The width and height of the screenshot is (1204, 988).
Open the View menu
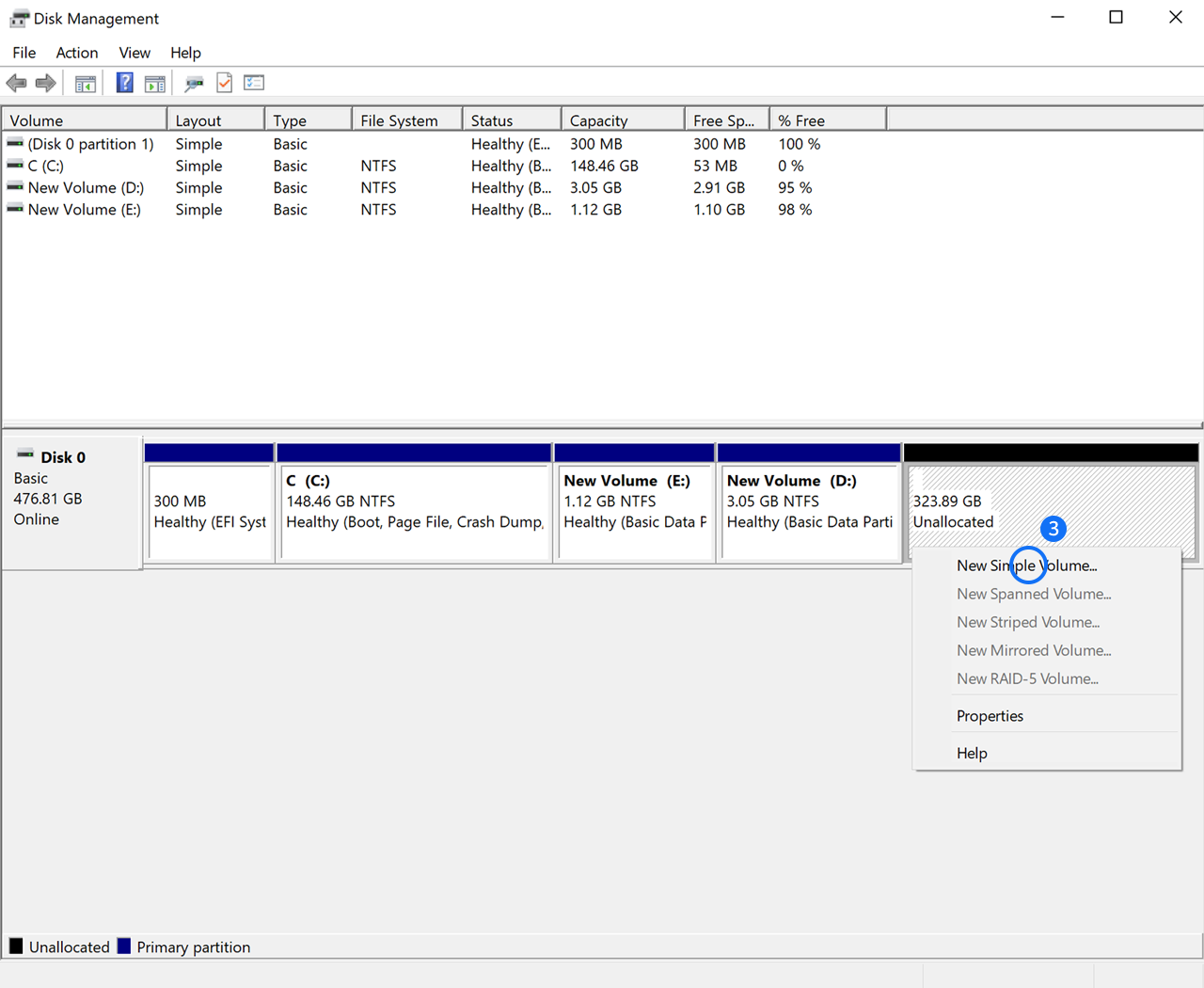(x=134, y=53)
